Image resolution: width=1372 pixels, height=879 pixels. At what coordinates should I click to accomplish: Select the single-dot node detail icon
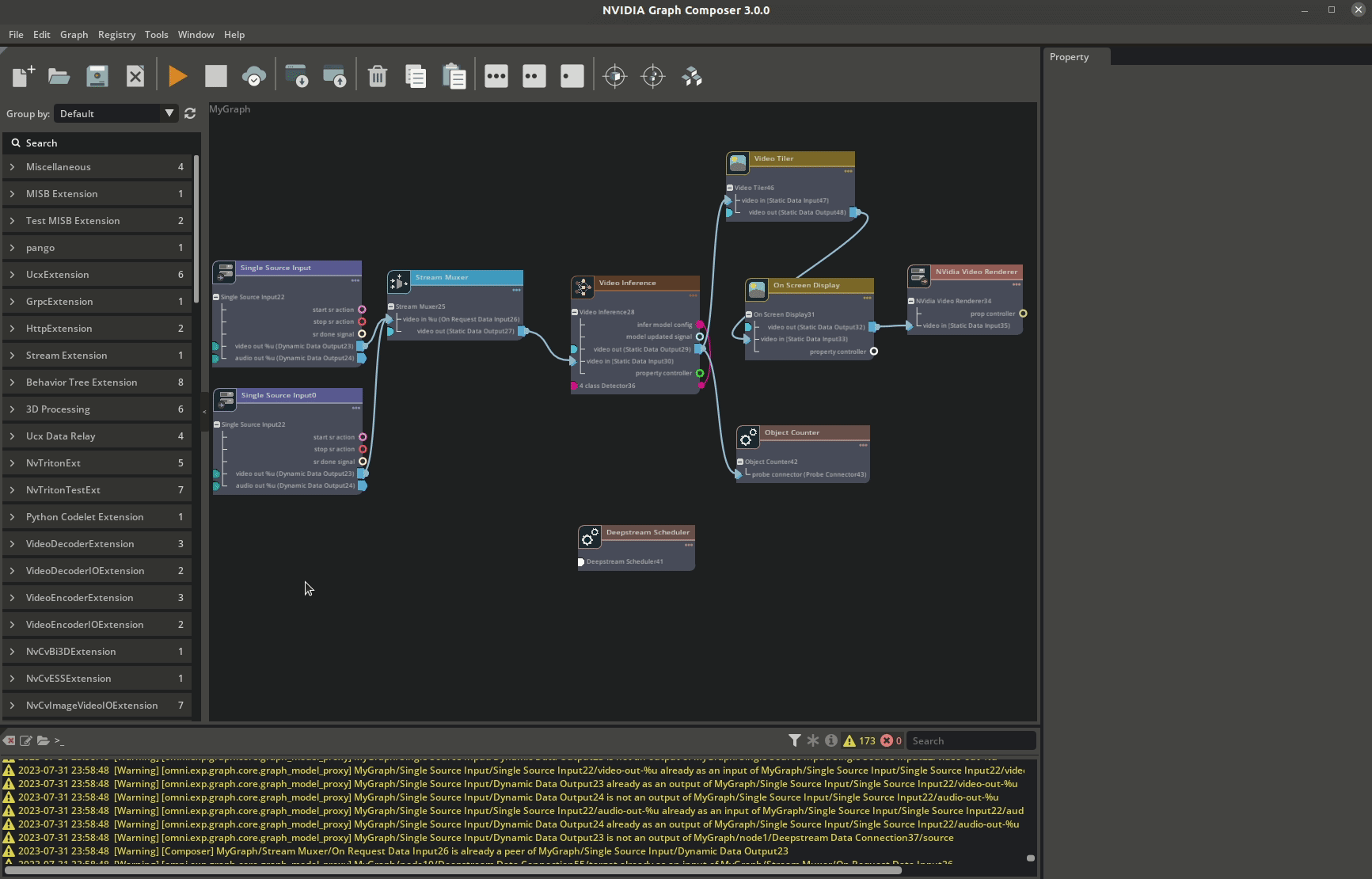(x=572, y=76)
